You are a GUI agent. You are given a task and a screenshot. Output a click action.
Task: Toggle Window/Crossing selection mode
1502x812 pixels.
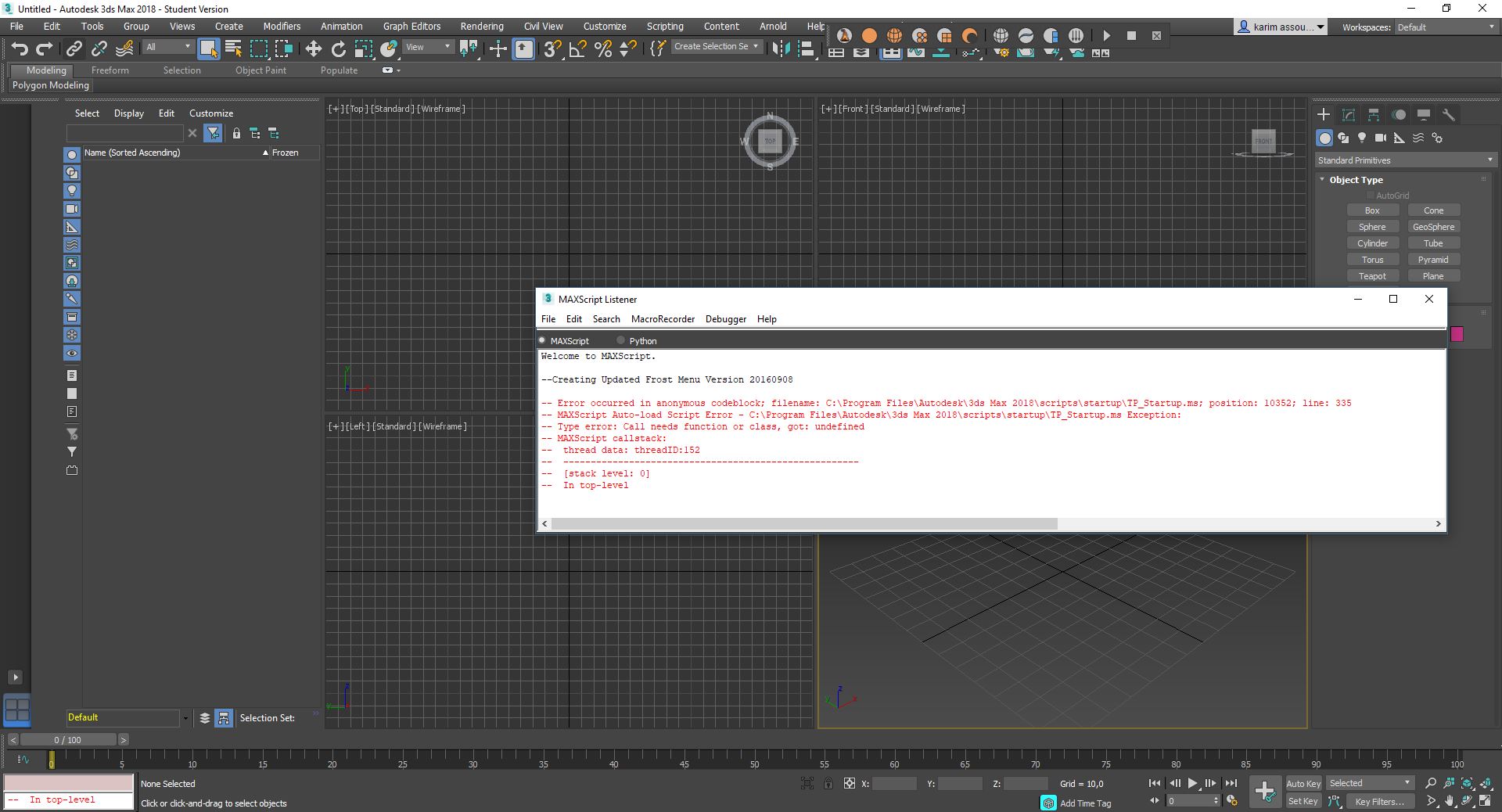[284, 49]
